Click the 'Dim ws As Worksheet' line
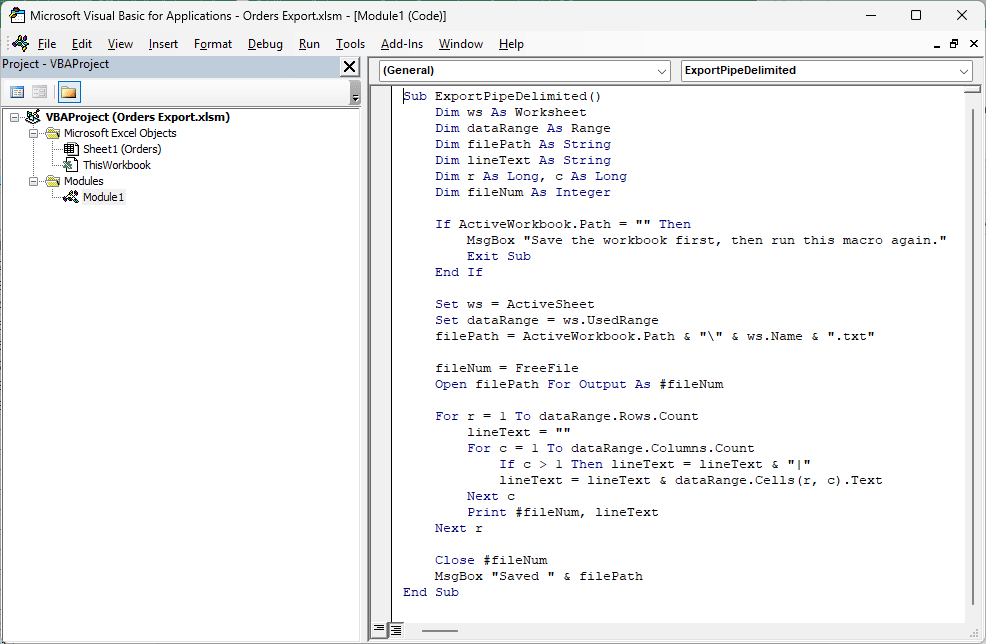Viewport: 986px width, 644px height. point(511,112)
